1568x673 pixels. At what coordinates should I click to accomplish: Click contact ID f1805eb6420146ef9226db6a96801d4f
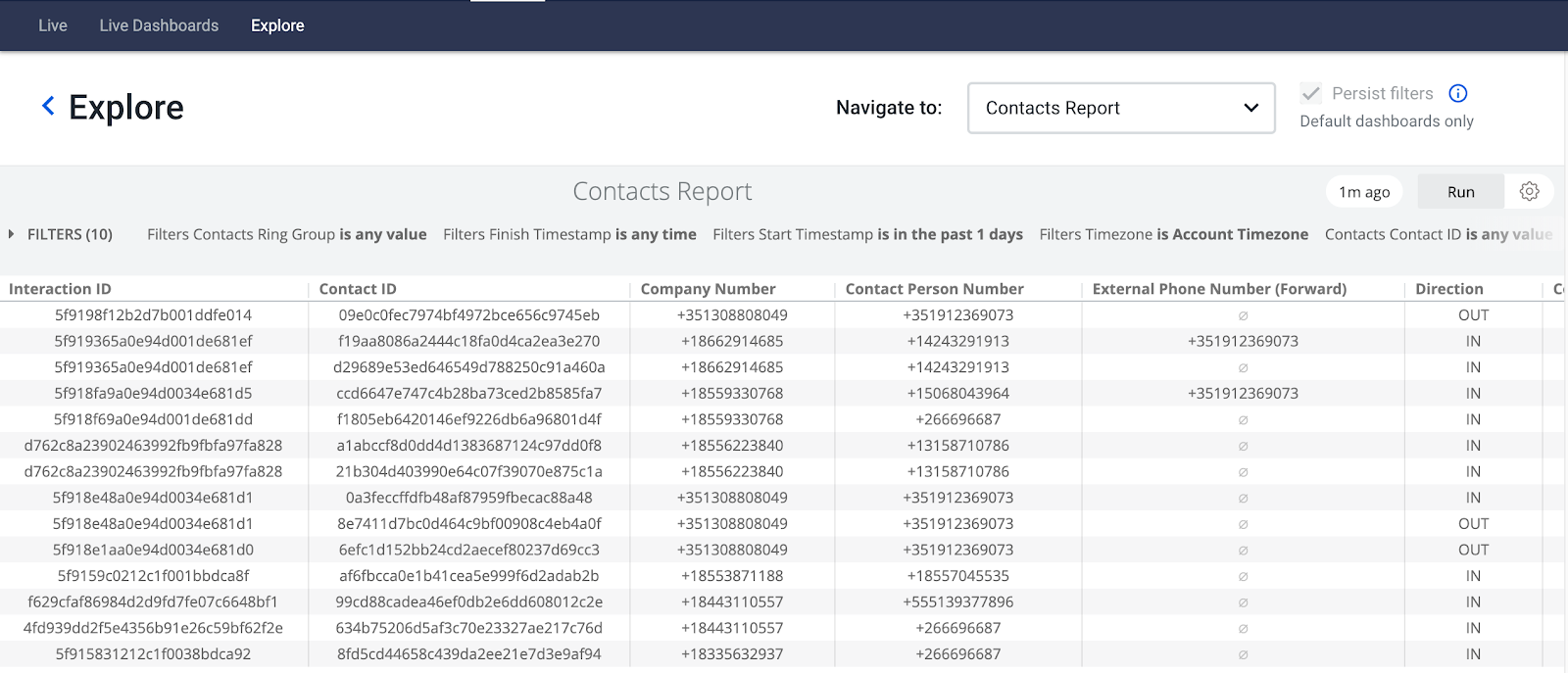(x=468, y=419)
